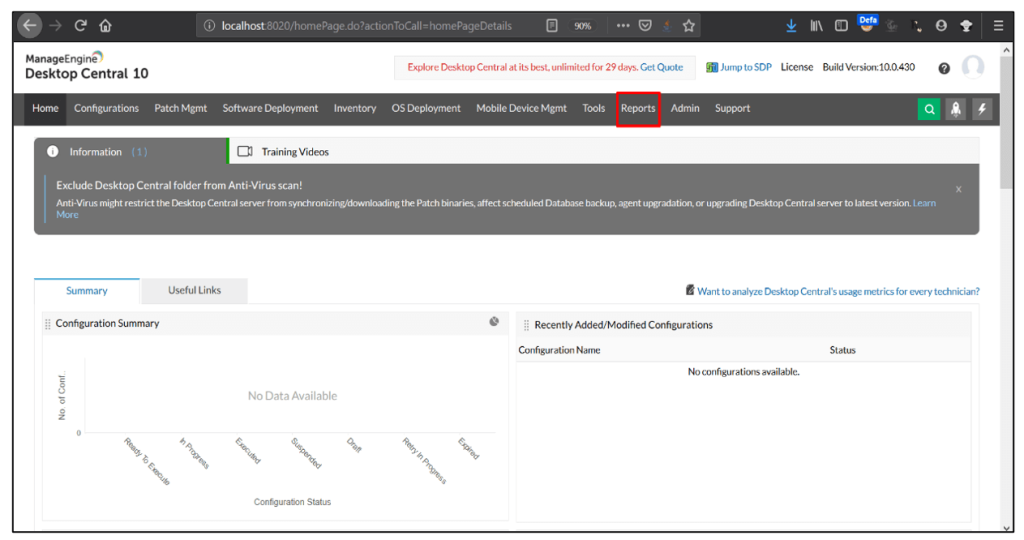Toggle reader view icon in address bar

coord(552,25)
